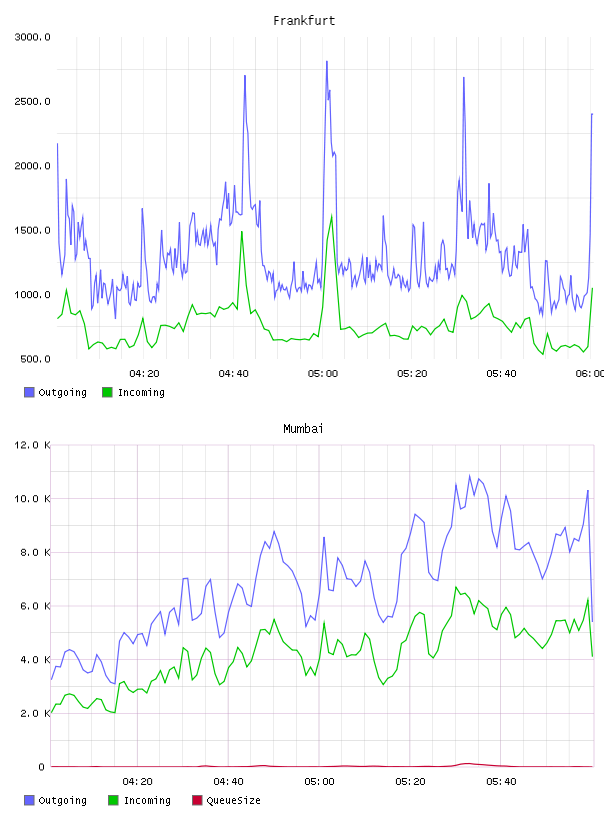Click the 3000.0 axis label in Frankfurt chart

click(x=32, y=37)
